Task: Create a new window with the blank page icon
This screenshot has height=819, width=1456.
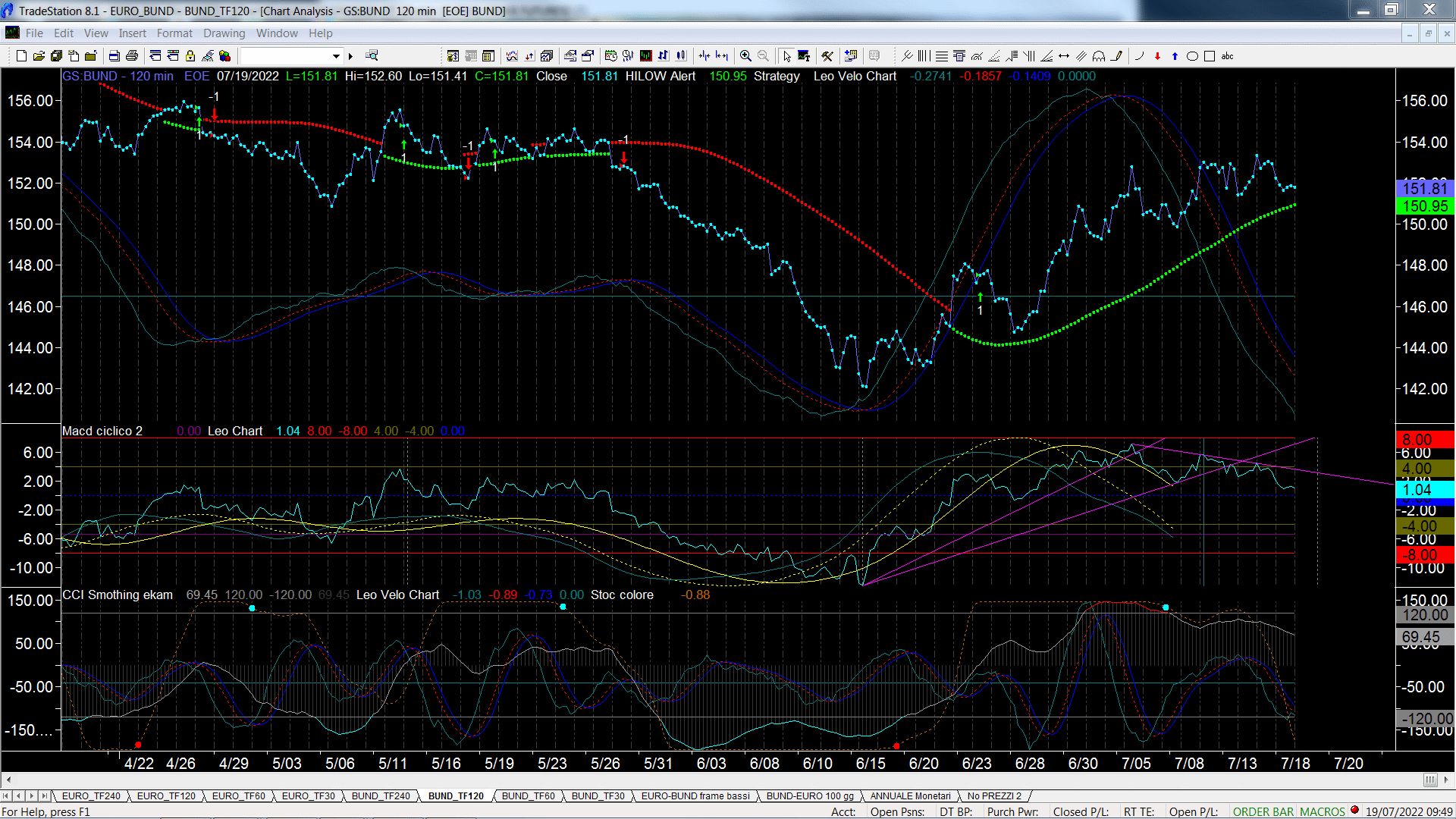Action: (x=21, y=56)
